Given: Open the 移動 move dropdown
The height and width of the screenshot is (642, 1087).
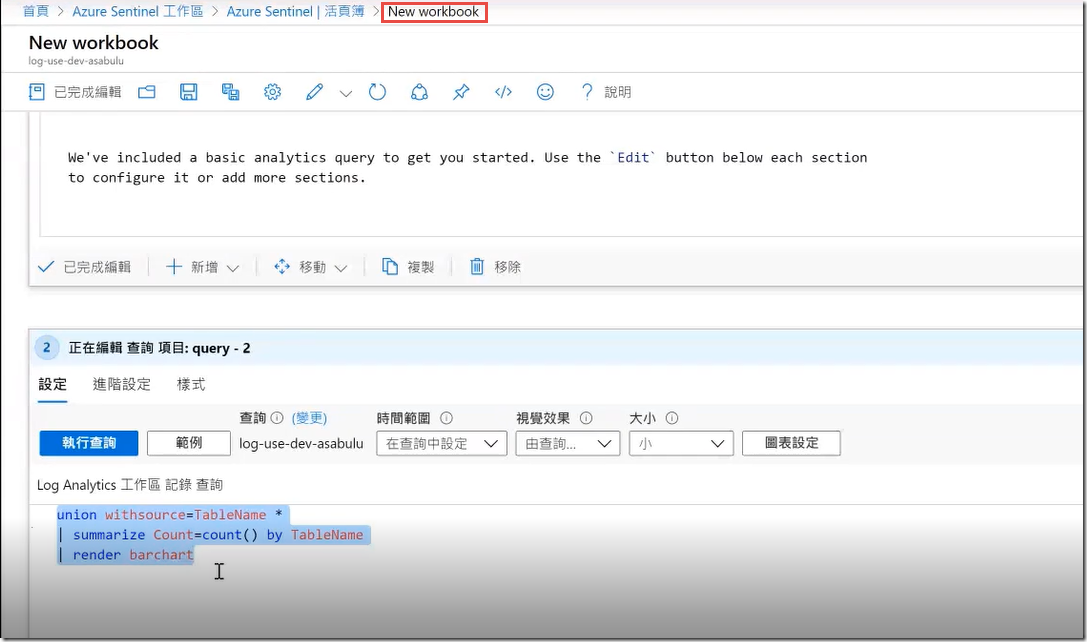Looking at the screenshot, I should 311,267.
